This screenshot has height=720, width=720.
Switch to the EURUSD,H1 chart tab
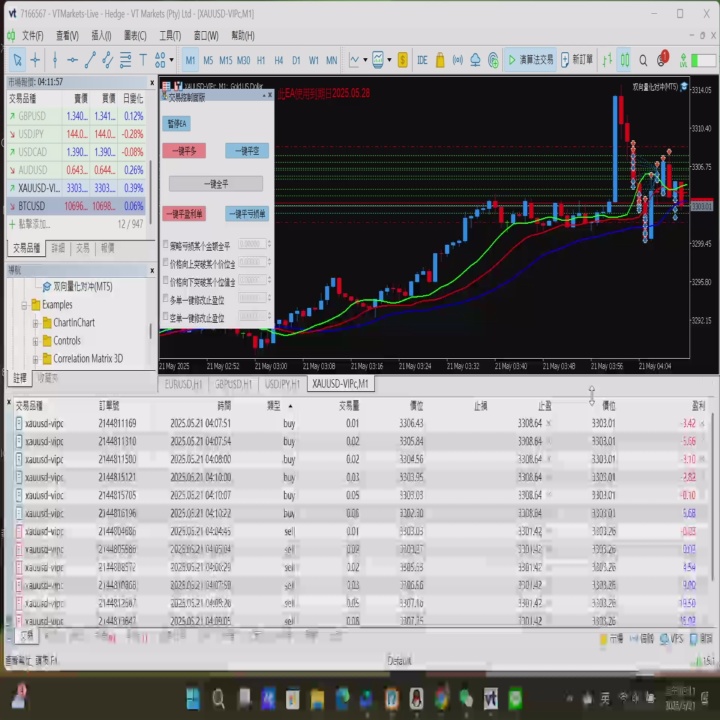click(182, 384)
